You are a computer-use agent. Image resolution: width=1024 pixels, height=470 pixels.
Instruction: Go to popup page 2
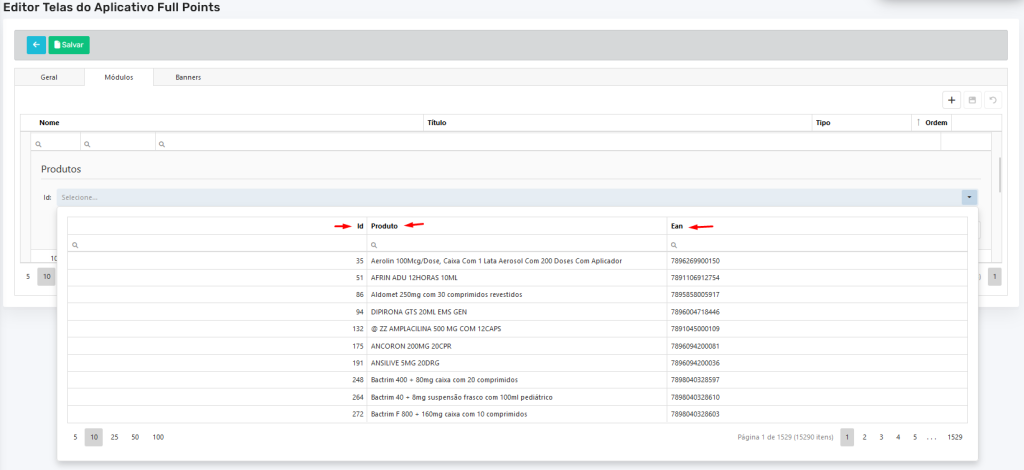[x=864, y=437]
